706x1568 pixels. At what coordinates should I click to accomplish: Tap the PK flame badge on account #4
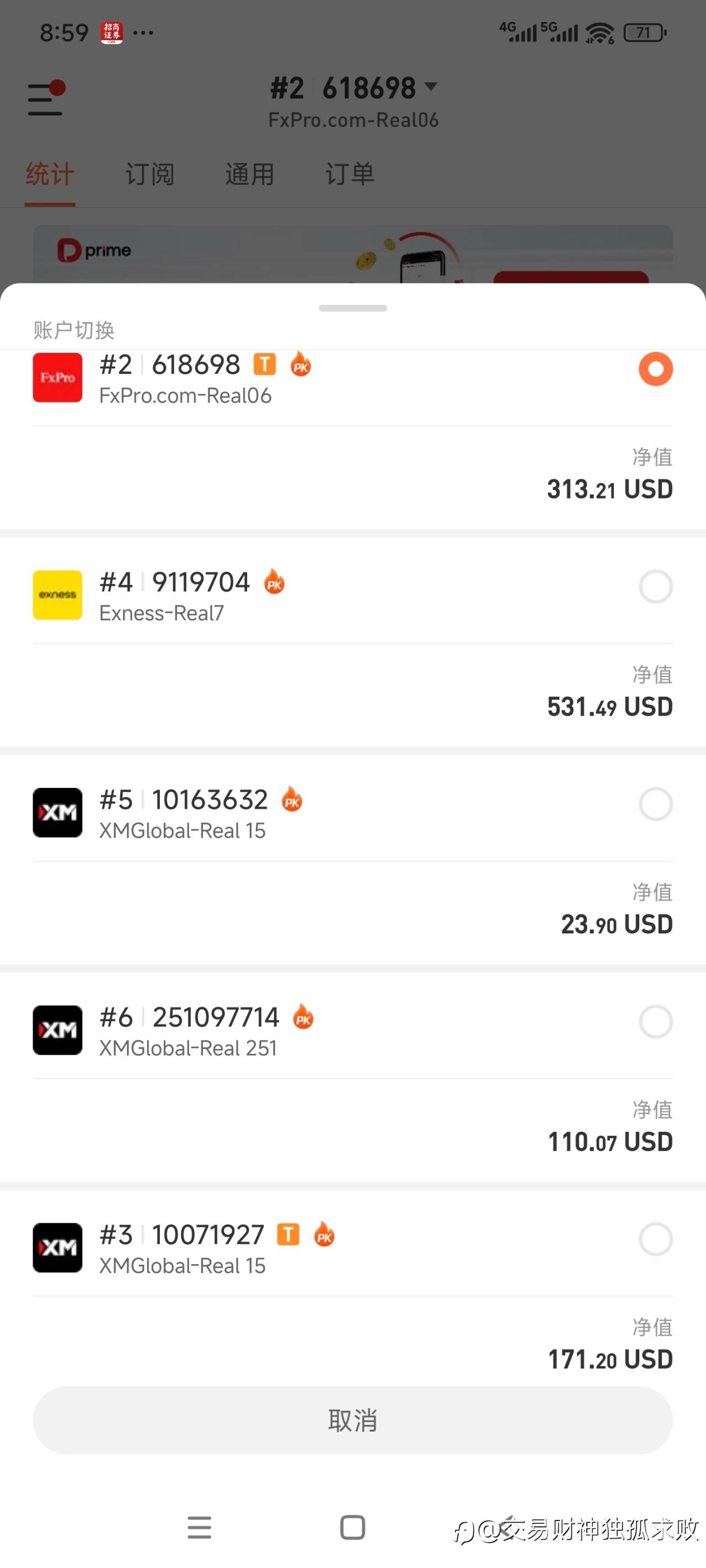point(274,582)
